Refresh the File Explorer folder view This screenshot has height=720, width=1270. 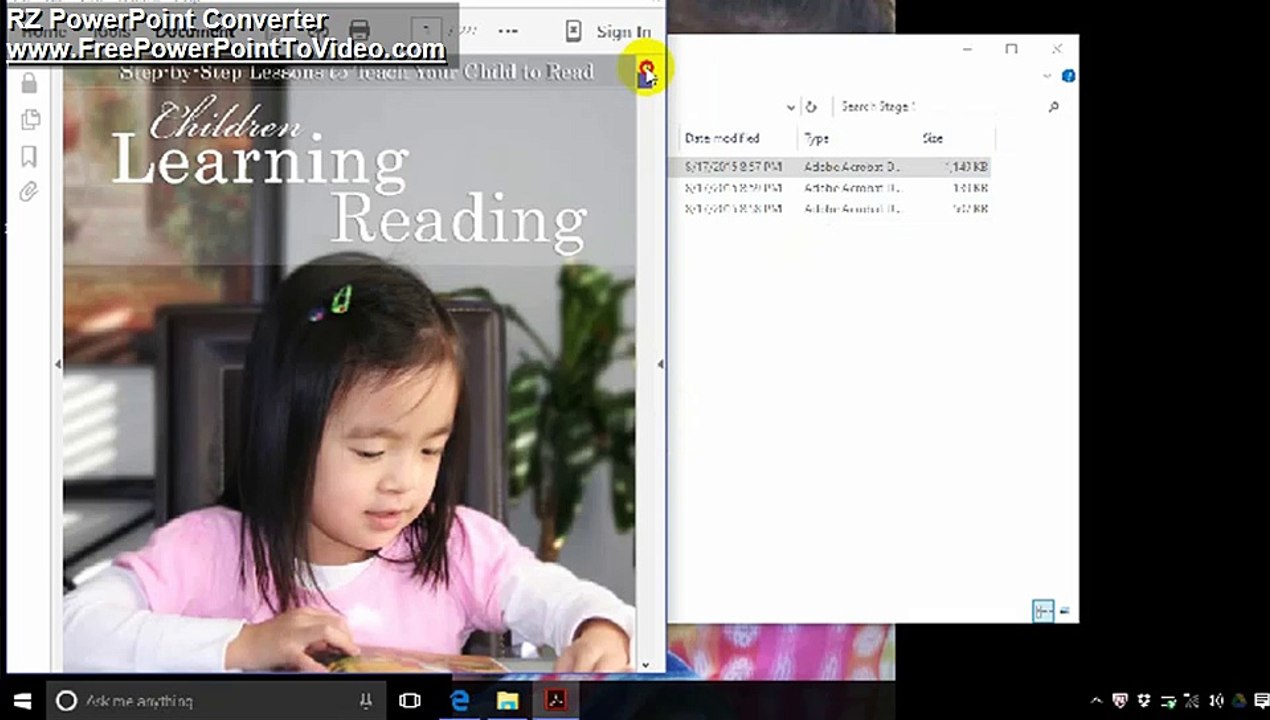point(811,107)
